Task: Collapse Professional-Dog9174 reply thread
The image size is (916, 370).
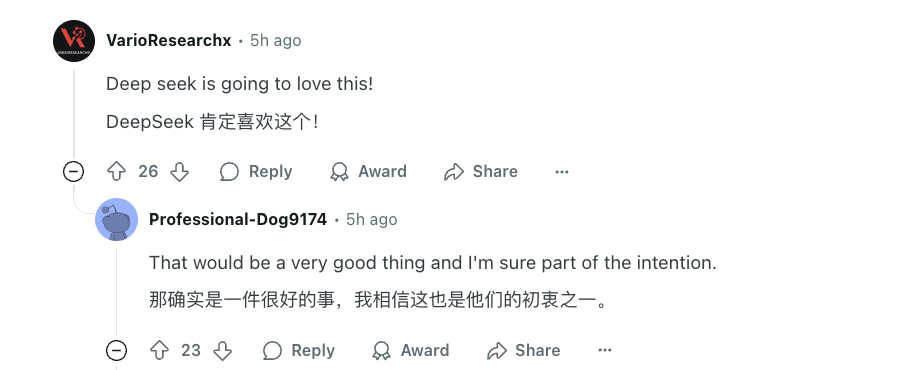Action: tap(116, 350)
